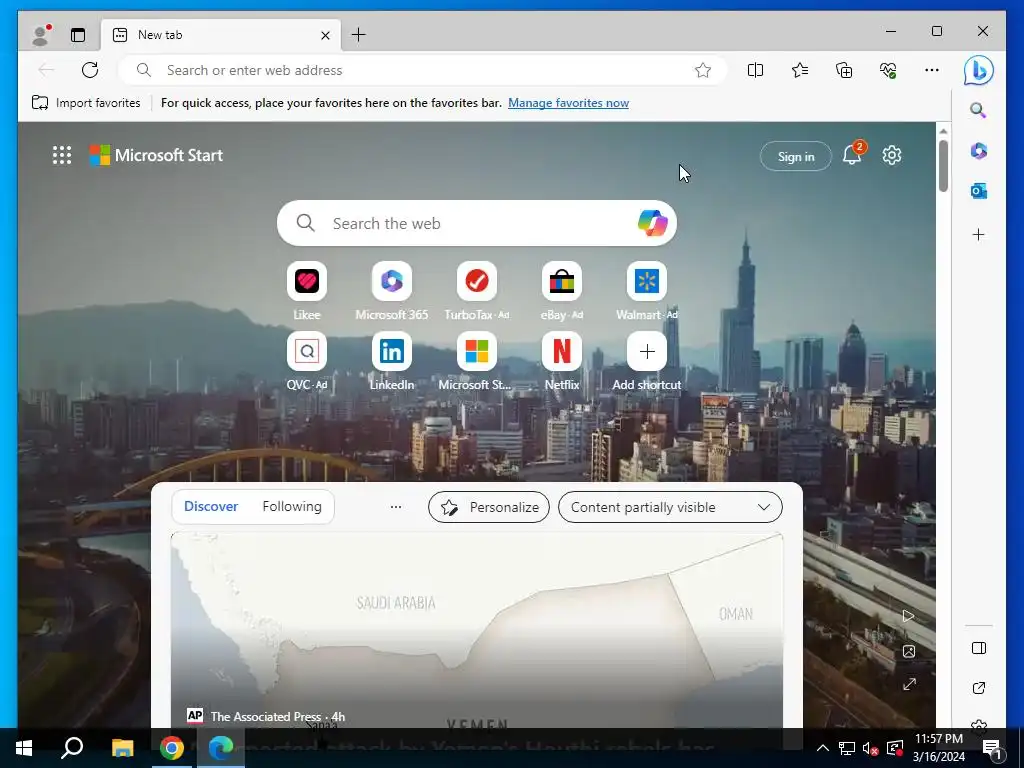Close the New tab tab
Image resolution: width=1024 pixels, height=768 pixels.
[325, 35]
